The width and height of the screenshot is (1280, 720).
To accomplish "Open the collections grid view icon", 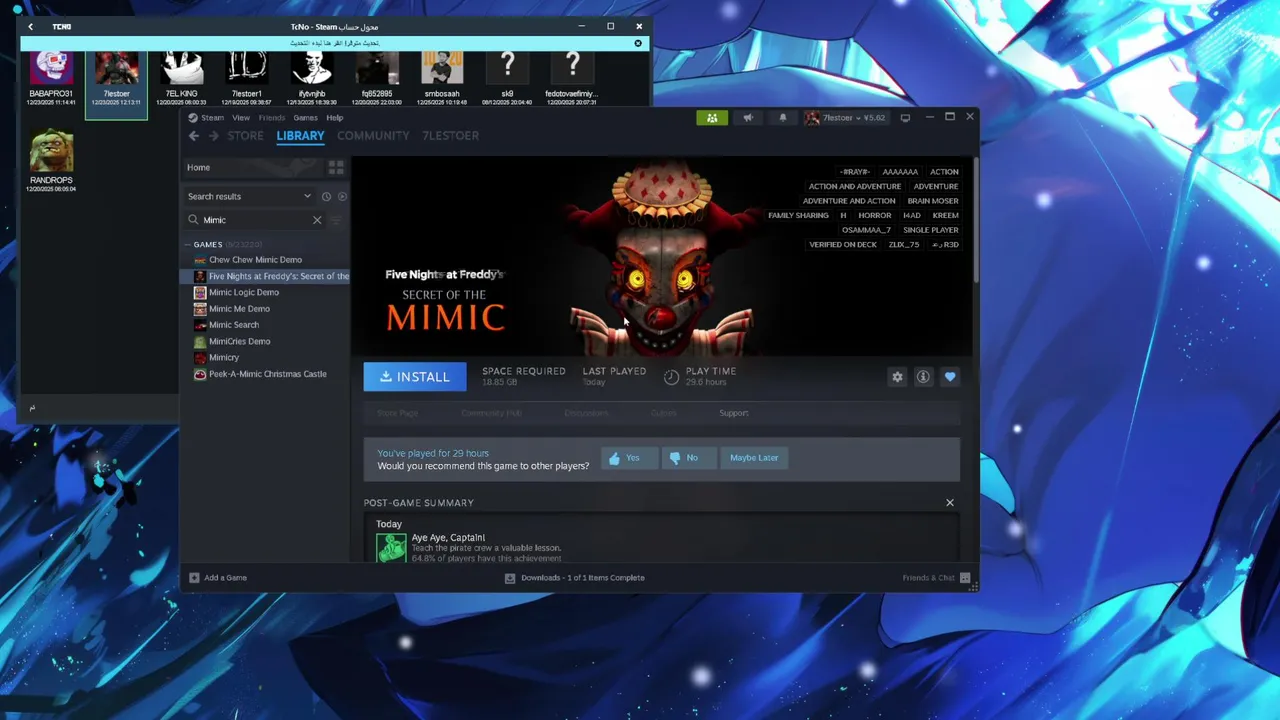I will [336, 167].
